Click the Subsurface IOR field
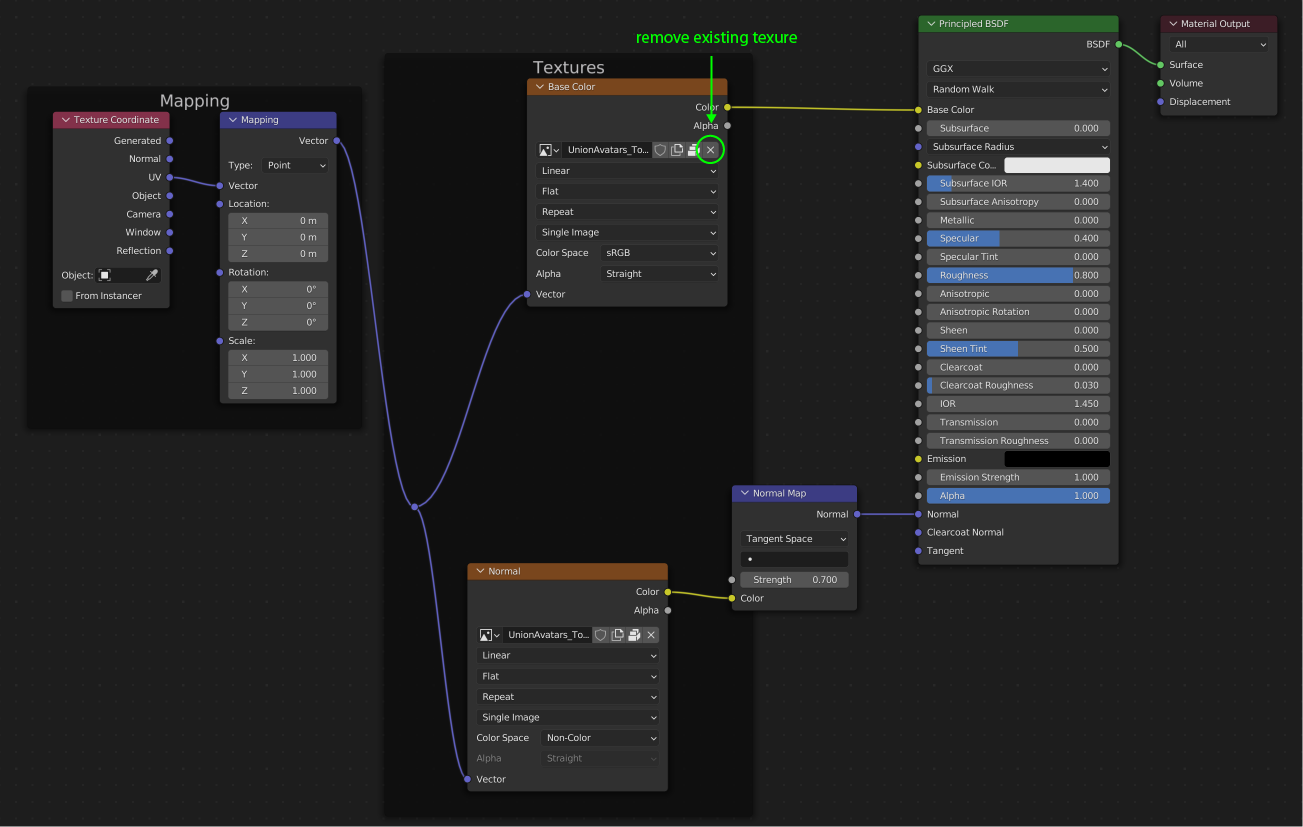This screenshot has height=827, width=1303. pos(1018,184)
